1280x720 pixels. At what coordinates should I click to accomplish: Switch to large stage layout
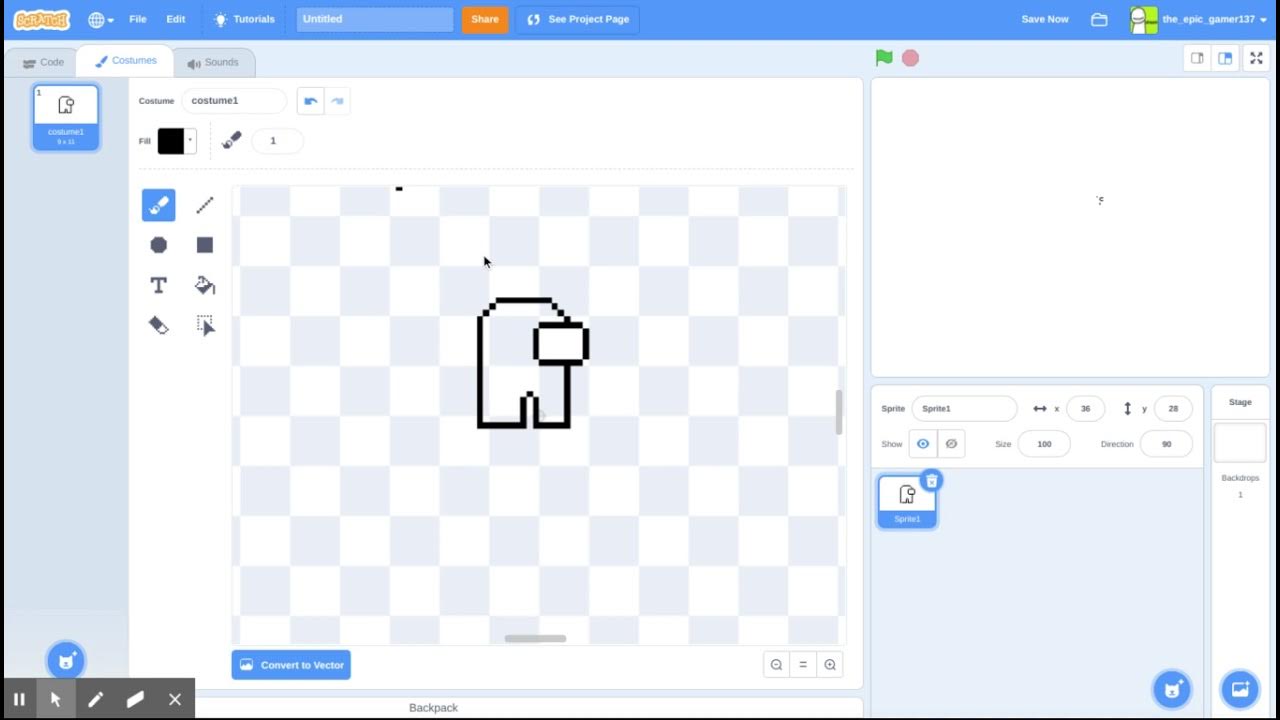point(1224,58)
